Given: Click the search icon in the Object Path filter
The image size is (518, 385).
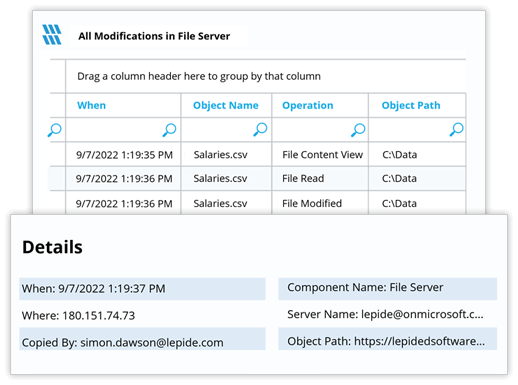Looking at the screenshot, I should (x=456, y=129).
